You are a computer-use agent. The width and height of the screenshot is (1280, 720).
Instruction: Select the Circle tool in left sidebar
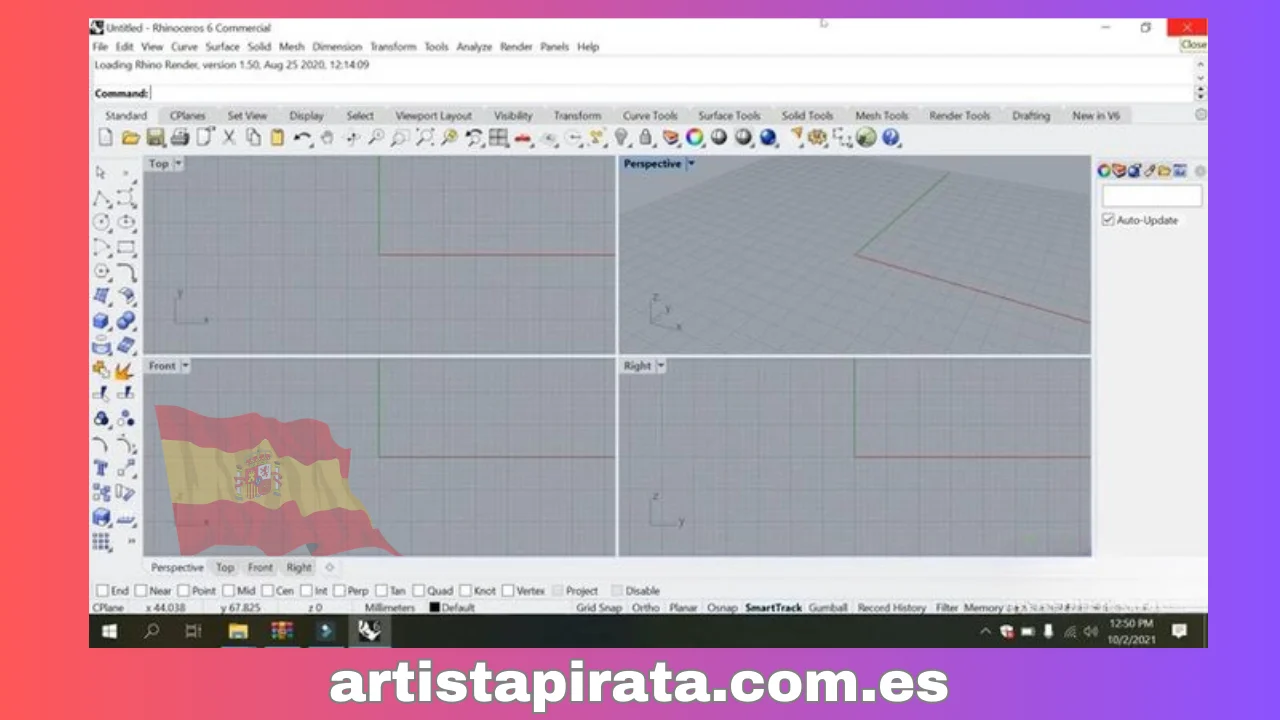click(x=102, y=222)
